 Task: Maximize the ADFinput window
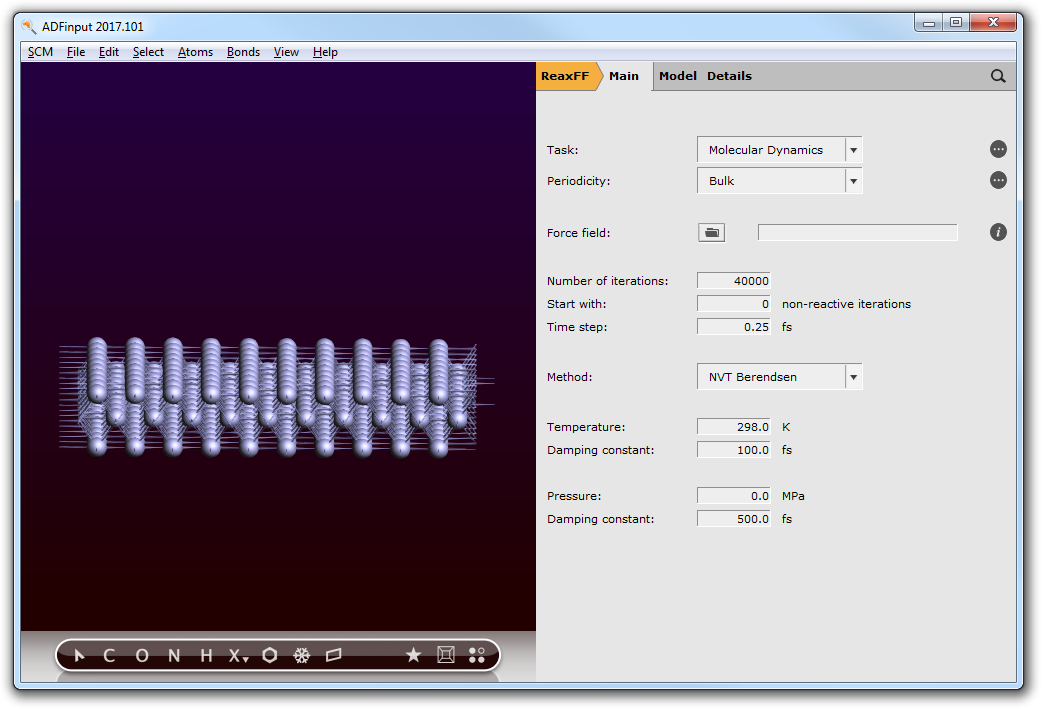click(956, 23)
